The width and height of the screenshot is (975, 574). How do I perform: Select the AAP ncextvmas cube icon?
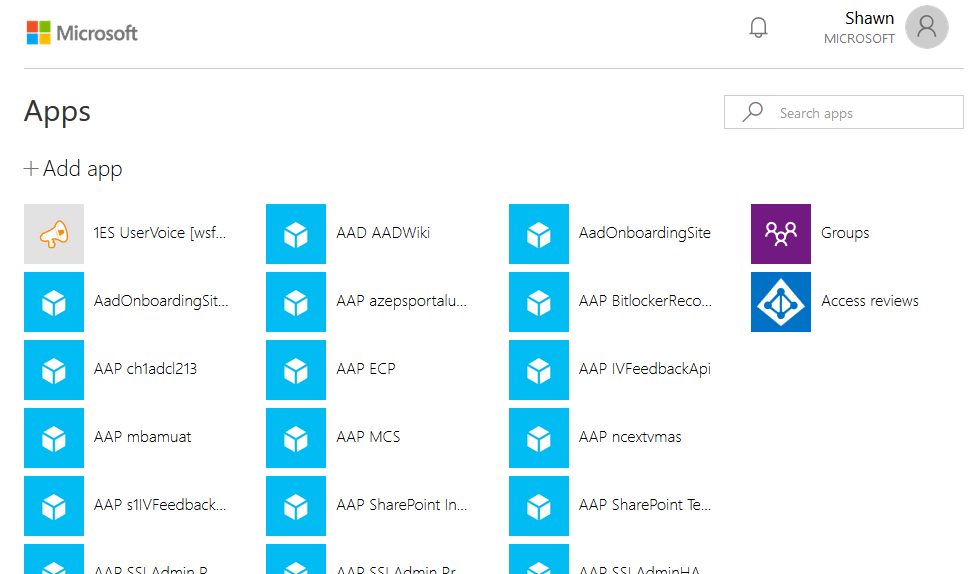click(539, 437)
